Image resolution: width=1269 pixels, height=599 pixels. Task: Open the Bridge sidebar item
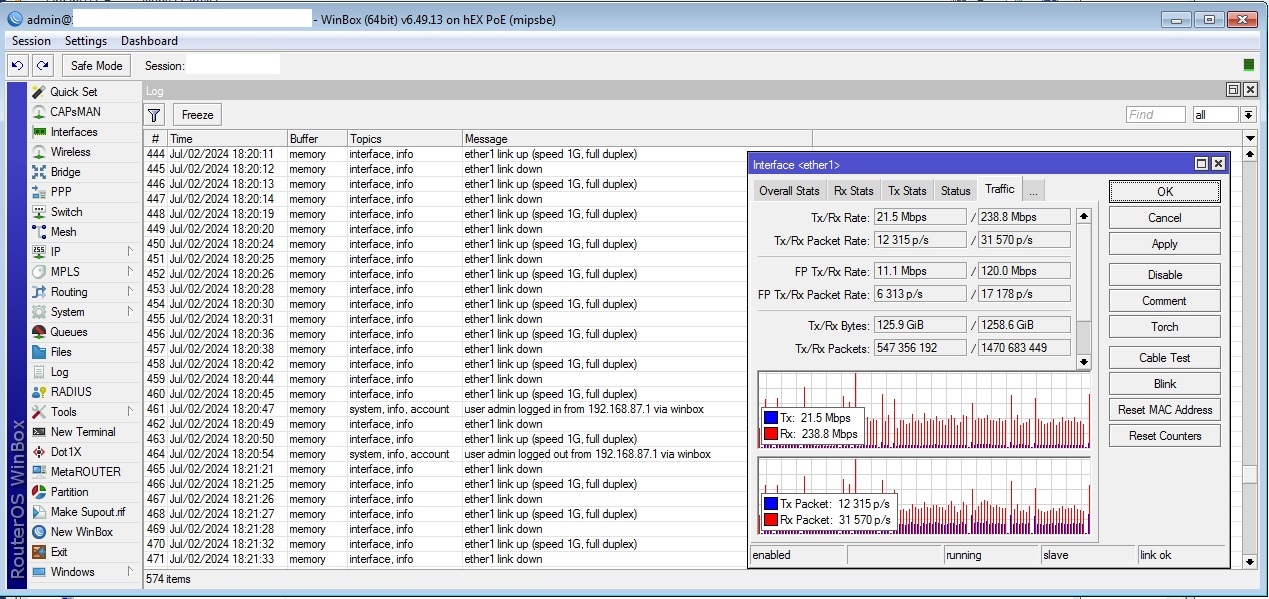65,172
